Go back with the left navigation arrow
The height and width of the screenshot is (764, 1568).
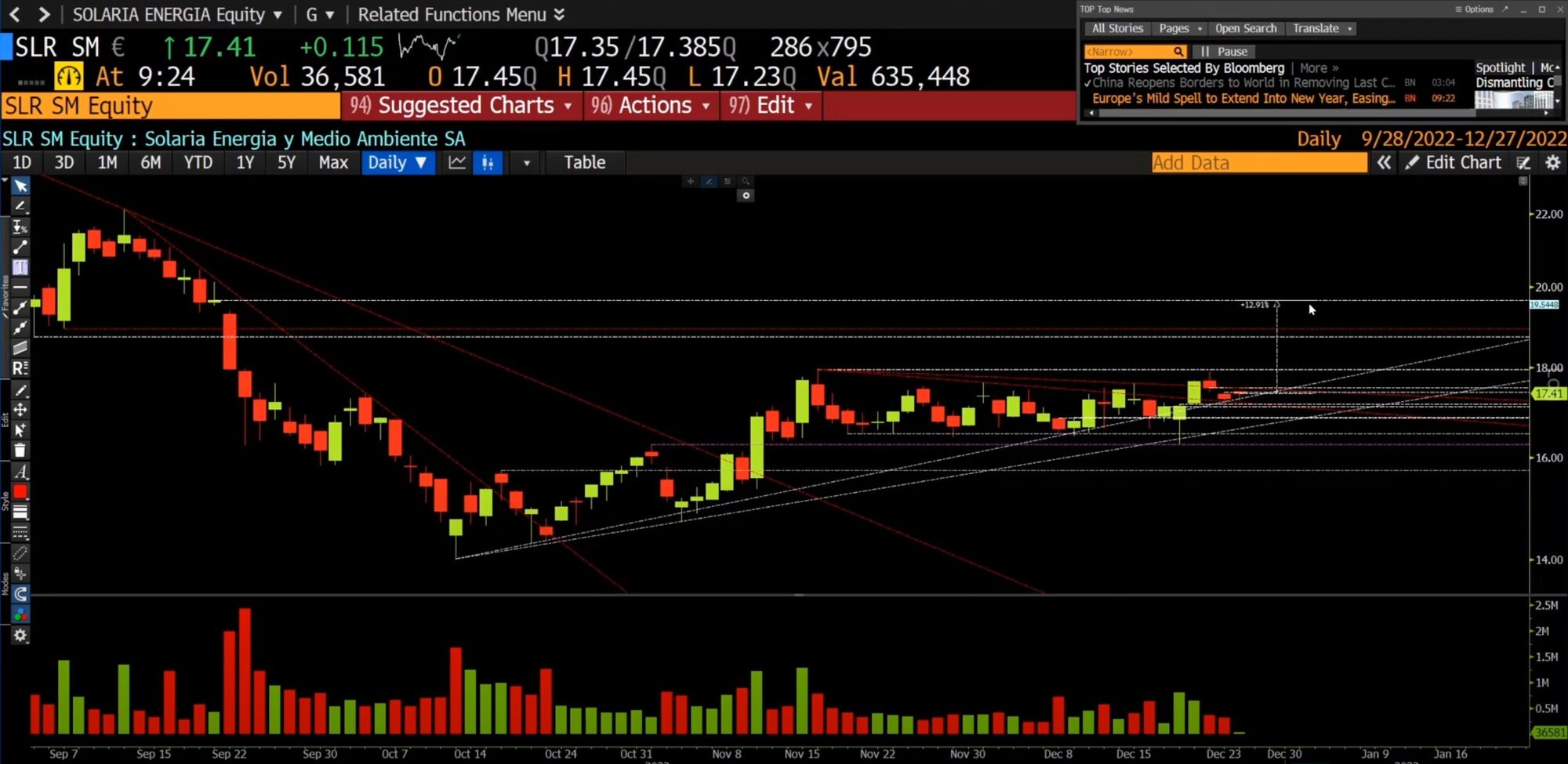point(15,14)
